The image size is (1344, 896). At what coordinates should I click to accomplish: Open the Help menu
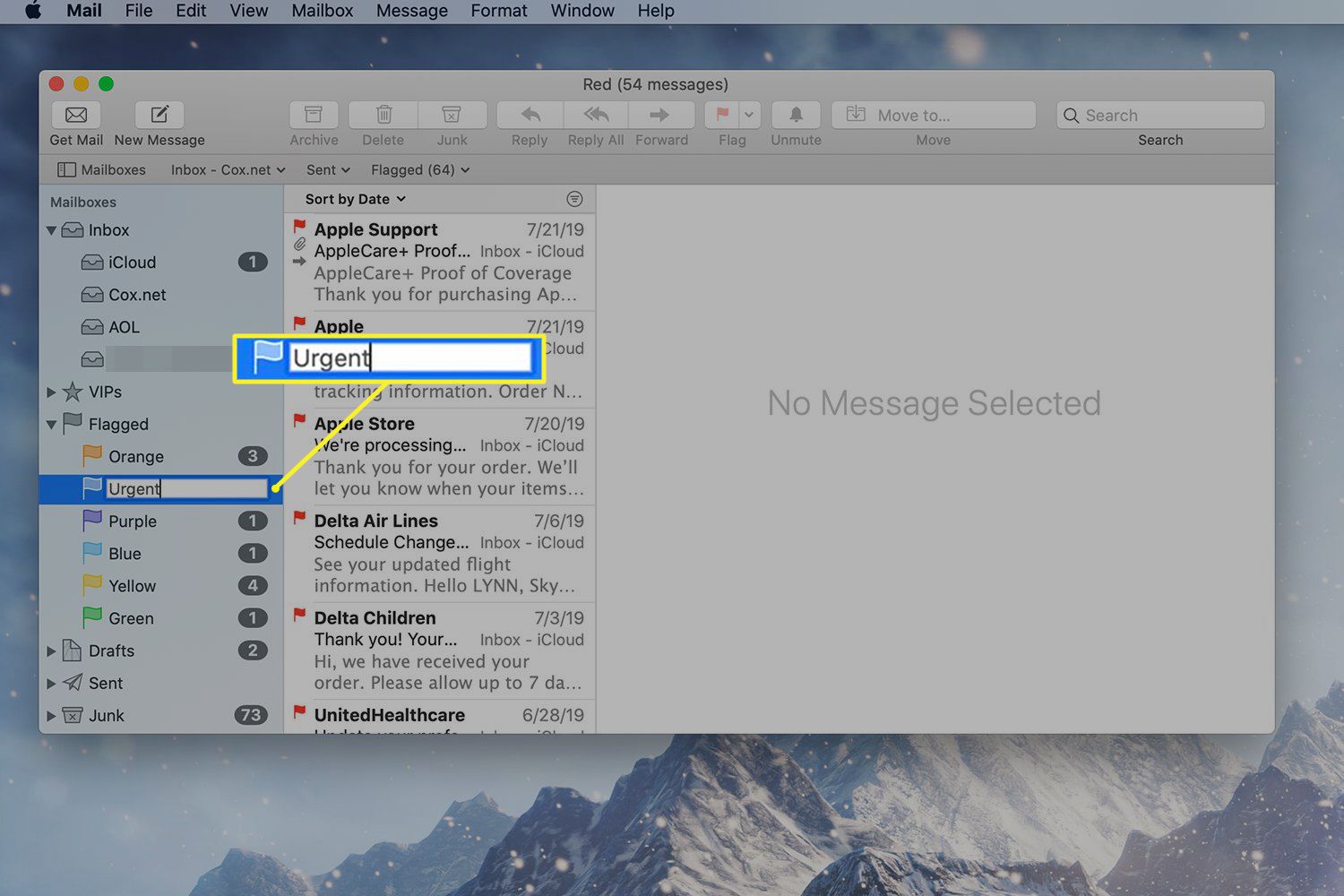pos(656,11)
